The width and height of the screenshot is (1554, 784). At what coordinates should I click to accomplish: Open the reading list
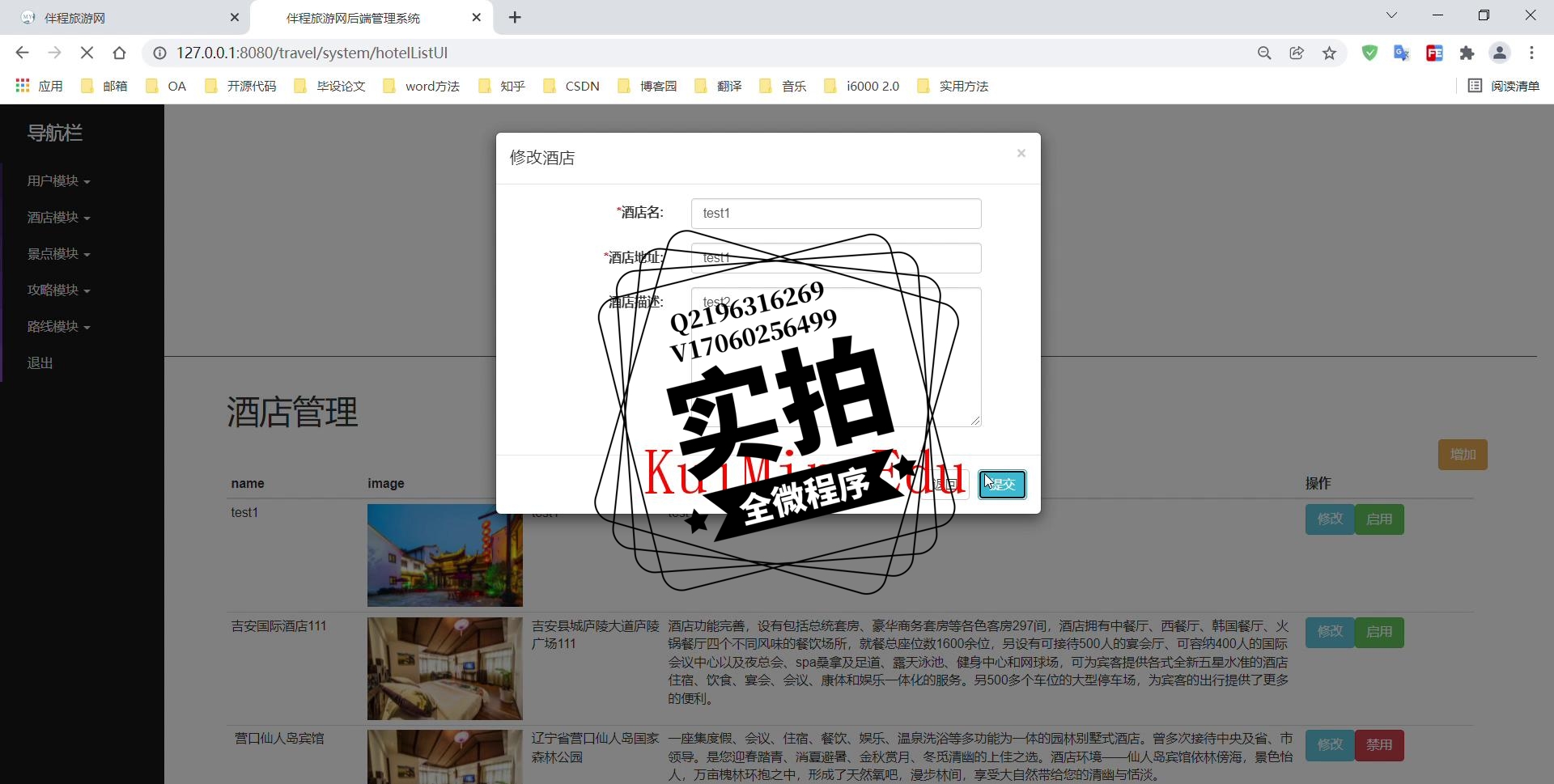click(1504, 86)
